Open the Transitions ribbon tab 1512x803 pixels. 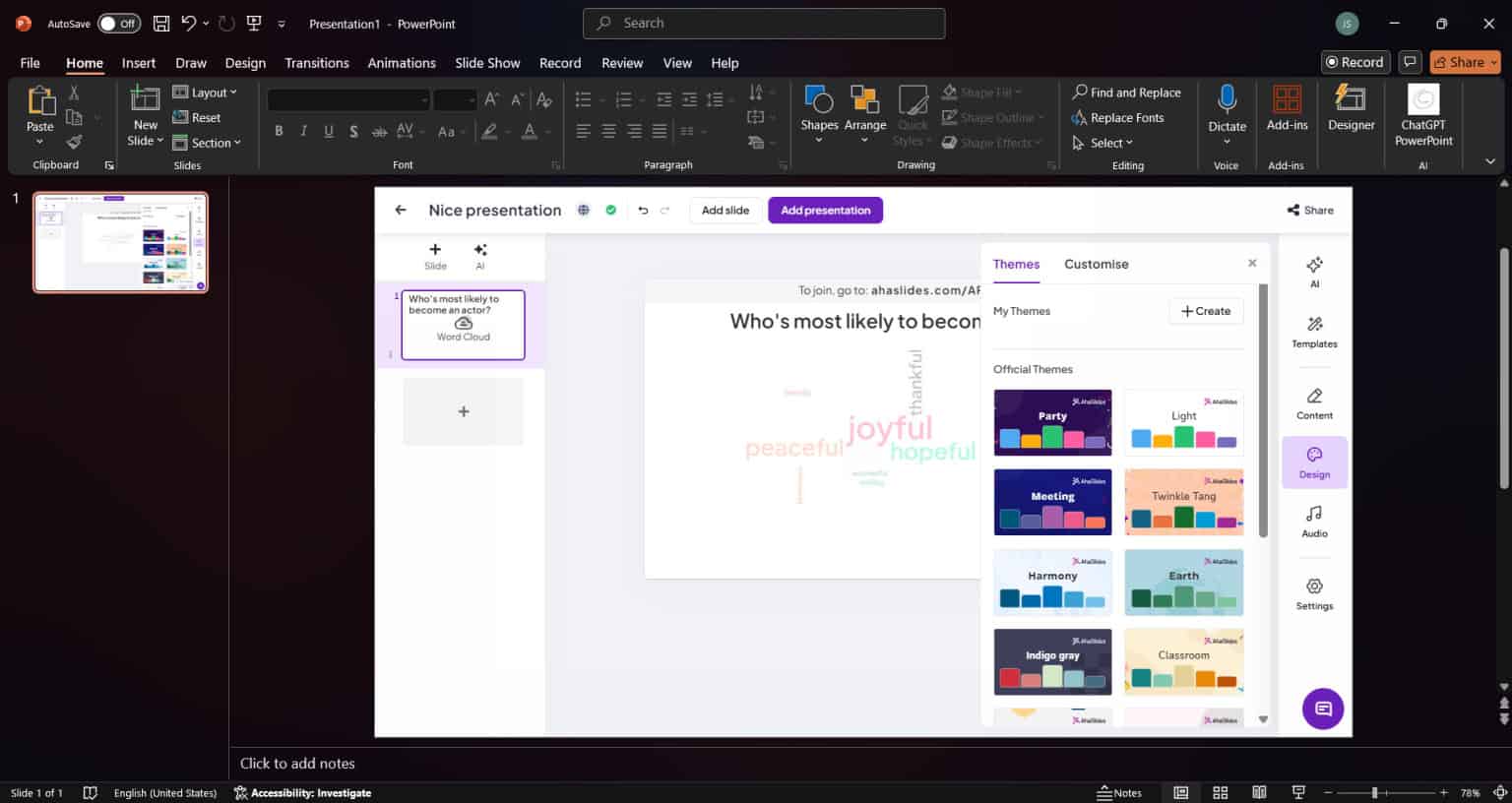tap(316, 63)
